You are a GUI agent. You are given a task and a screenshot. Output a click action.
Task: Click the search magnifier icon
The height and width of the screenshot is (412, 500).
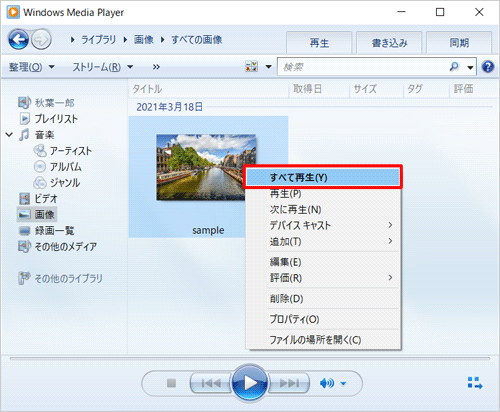pyautogui.click(x=454, y=67)
